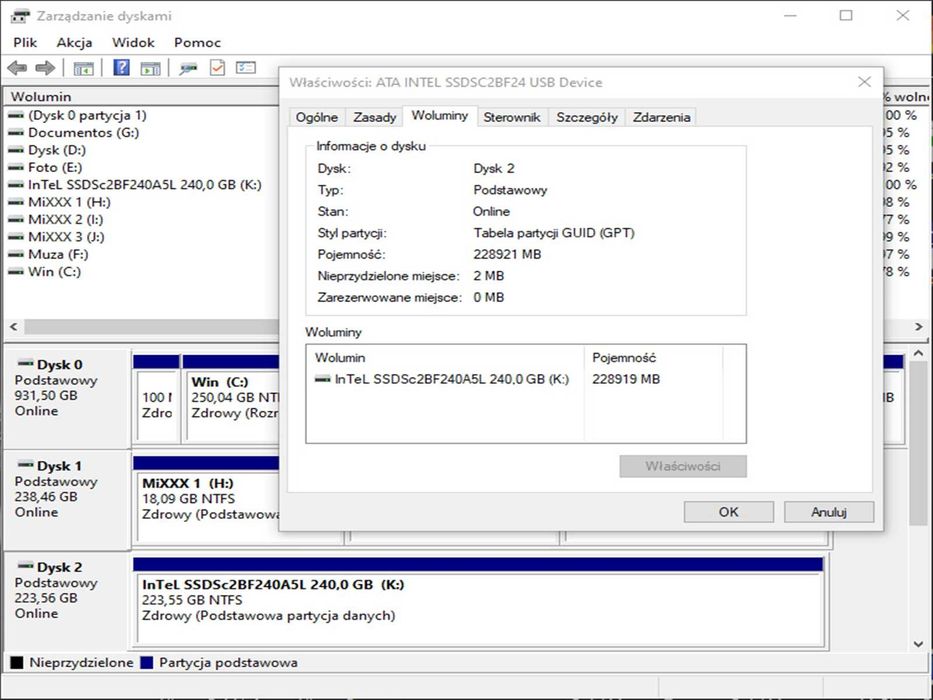Switch to the Zasady tab
Image resolution: width=933 pixels, height=700 pixels.
[x=374, y=117]
